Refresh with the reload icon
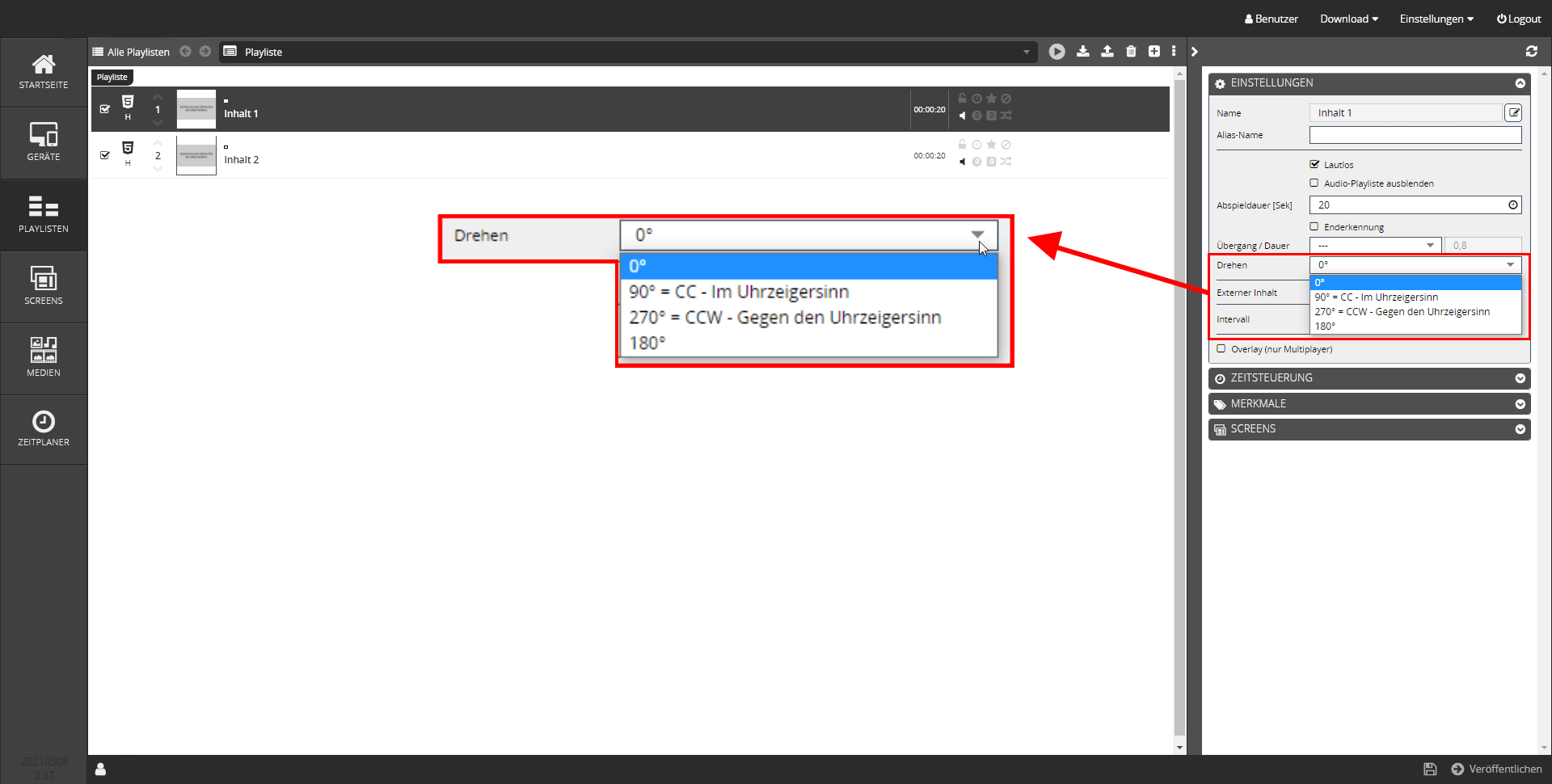Screen dimensions: 1552x784 point(1531,52)
